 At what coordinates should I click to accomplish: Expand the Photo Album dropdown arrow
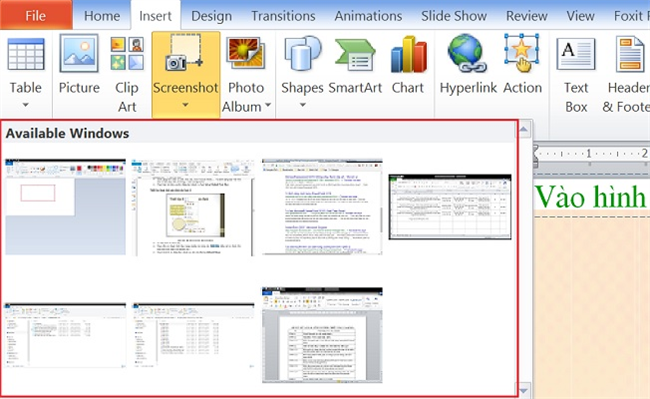pos(268,105)
